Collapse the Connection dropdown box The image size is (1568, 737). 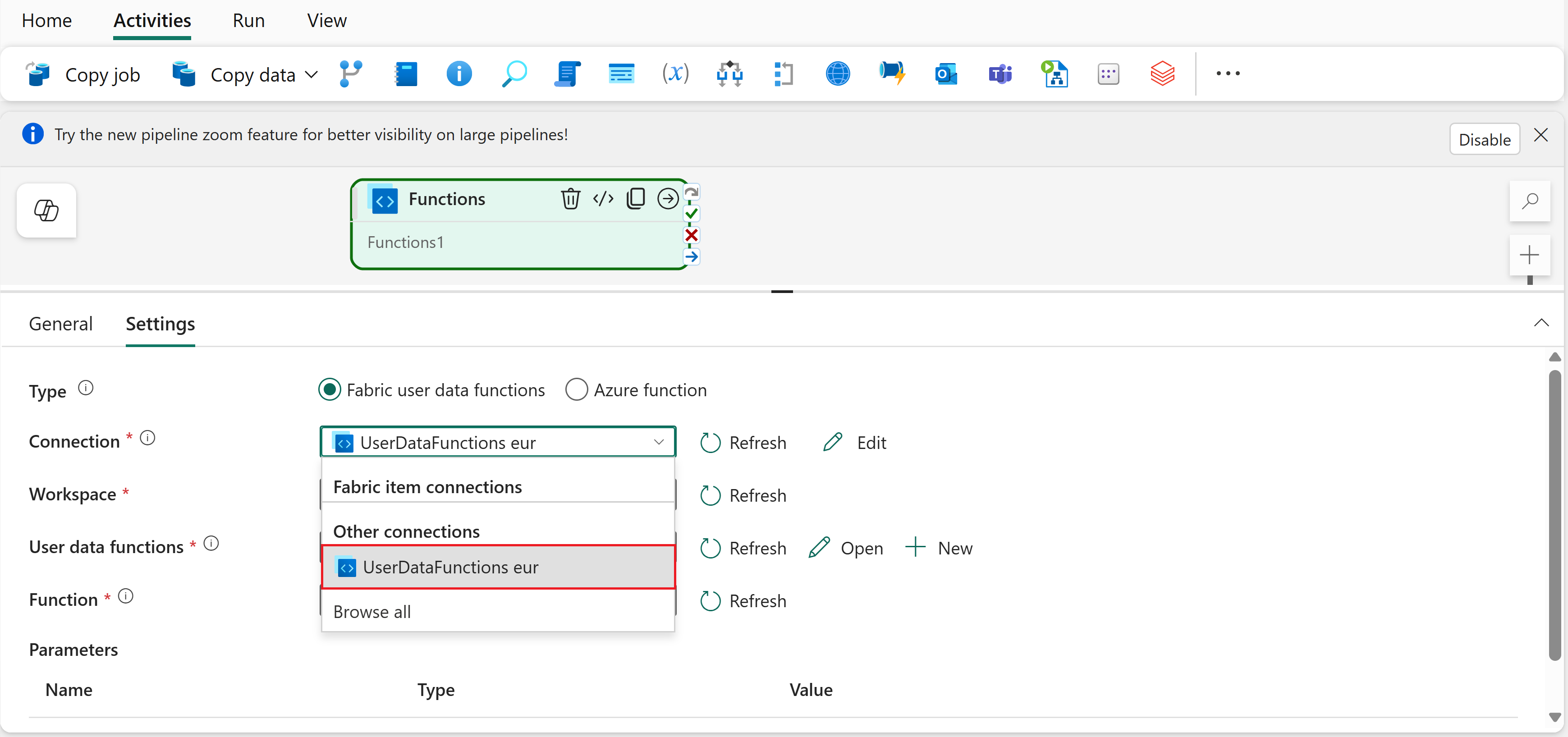tap(658, 442)
